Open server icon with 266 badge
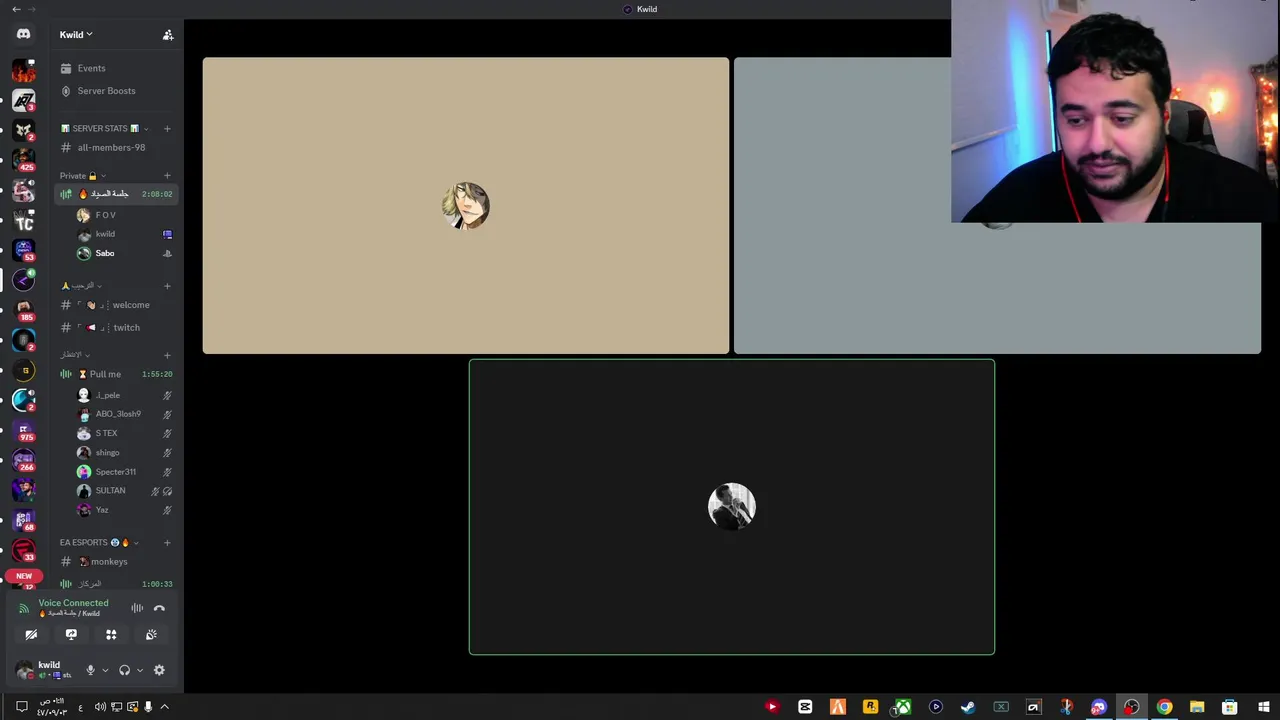 23,460
